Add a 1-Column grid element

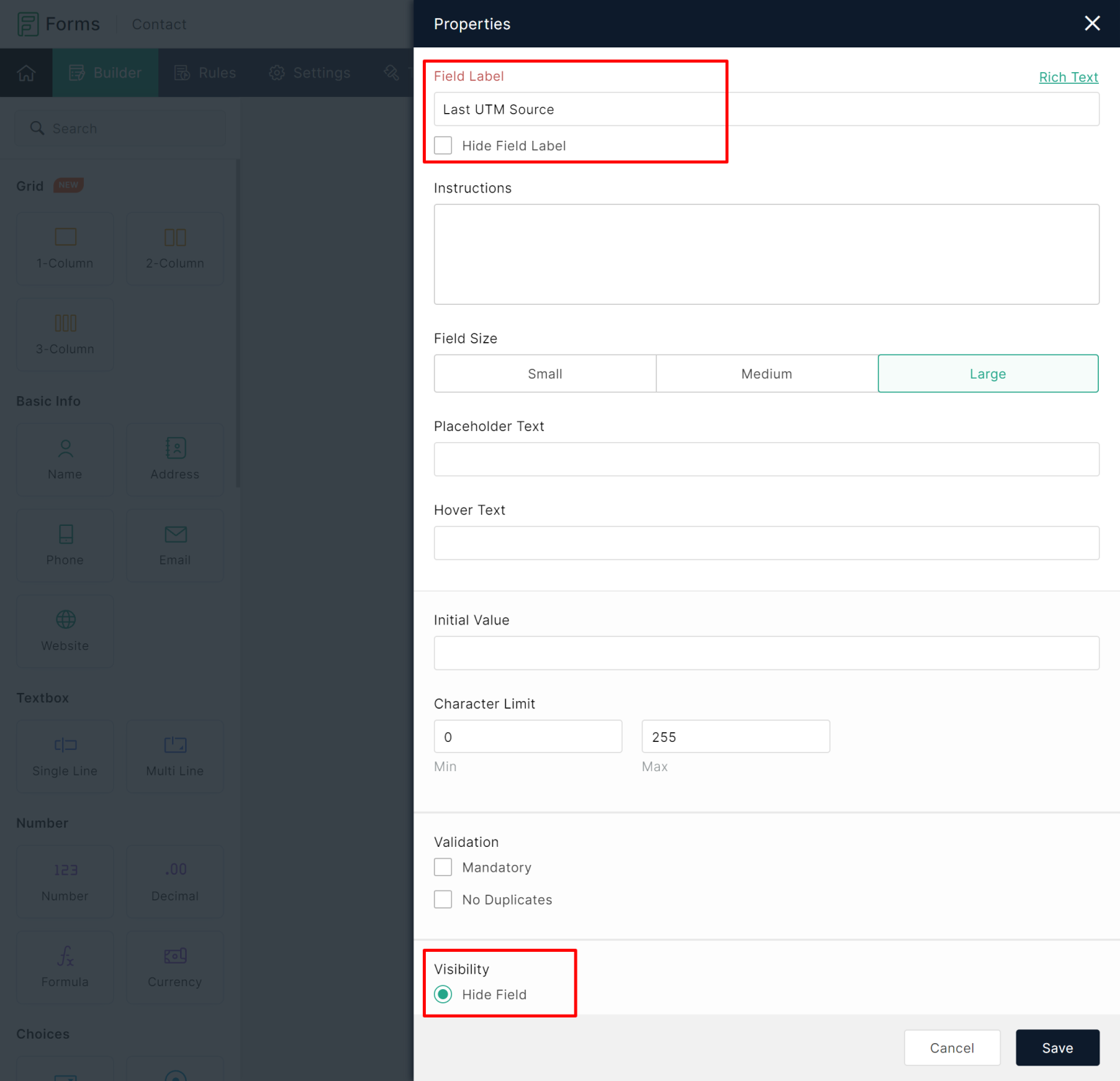65,248
